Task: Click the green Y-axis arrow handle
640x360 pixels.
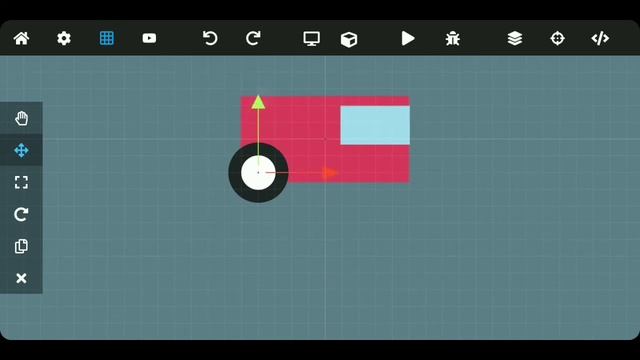Action: [258, 102]
